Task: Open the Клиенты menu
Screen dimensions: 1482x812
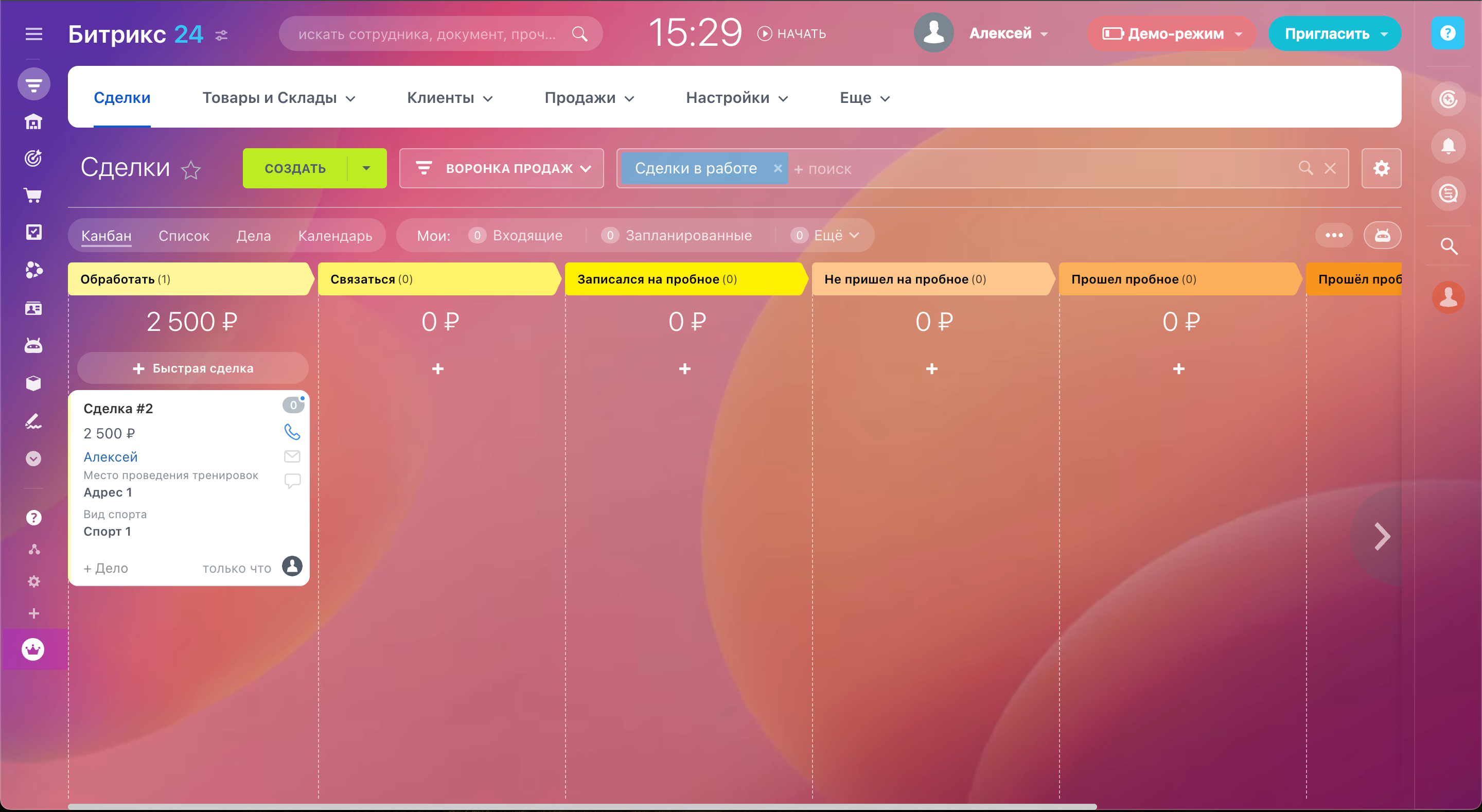Action: [449, 98]
